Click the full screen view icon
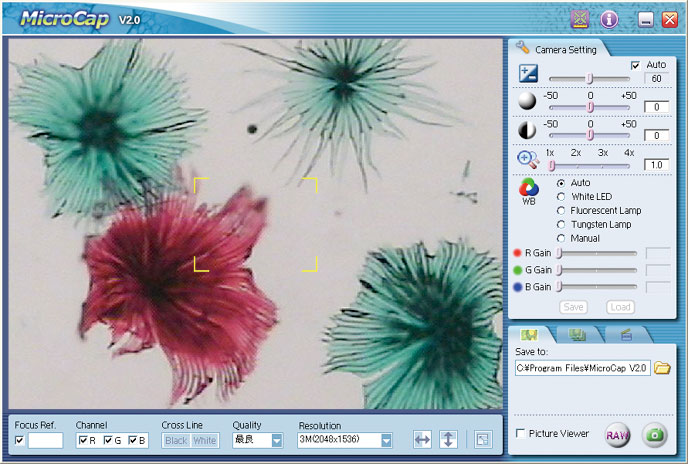 [482, 439]
